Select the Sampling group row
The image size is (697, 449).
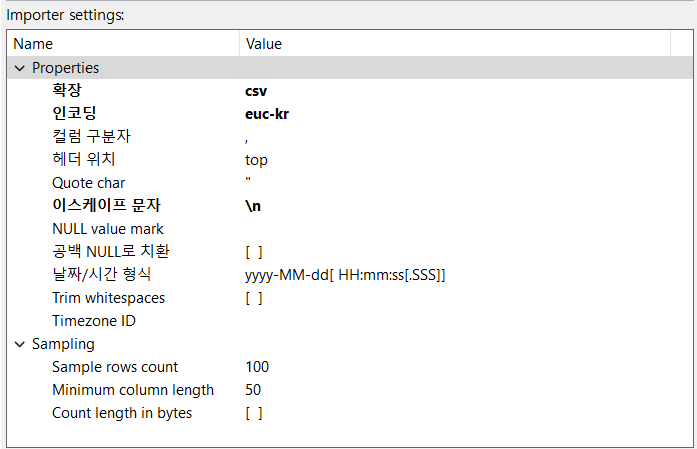(x=350, y=344)
